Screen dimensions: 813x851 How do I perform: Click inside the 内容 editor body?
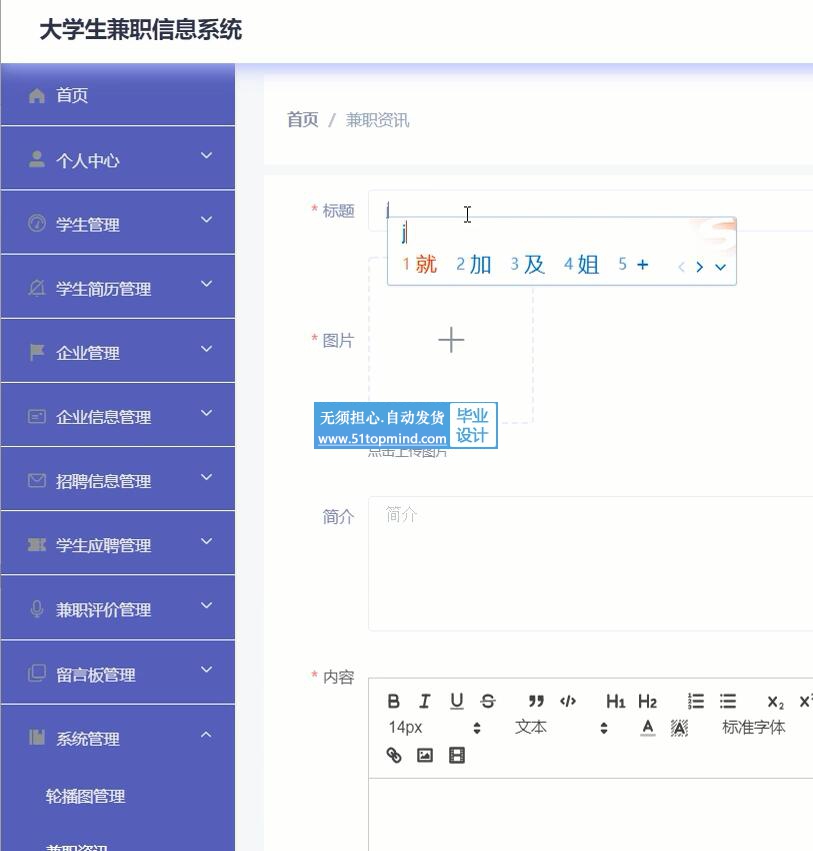click(x=590, y=814)
